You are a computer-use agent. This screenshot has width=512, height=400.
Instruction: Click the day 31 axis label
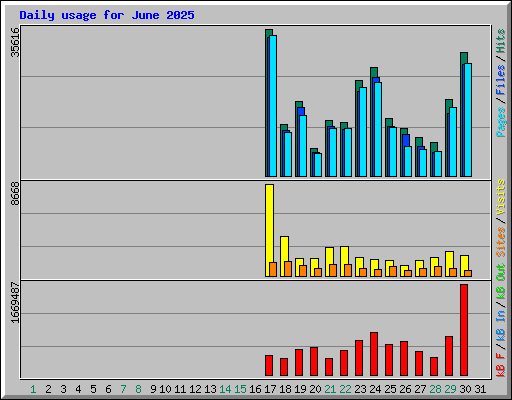480,389
